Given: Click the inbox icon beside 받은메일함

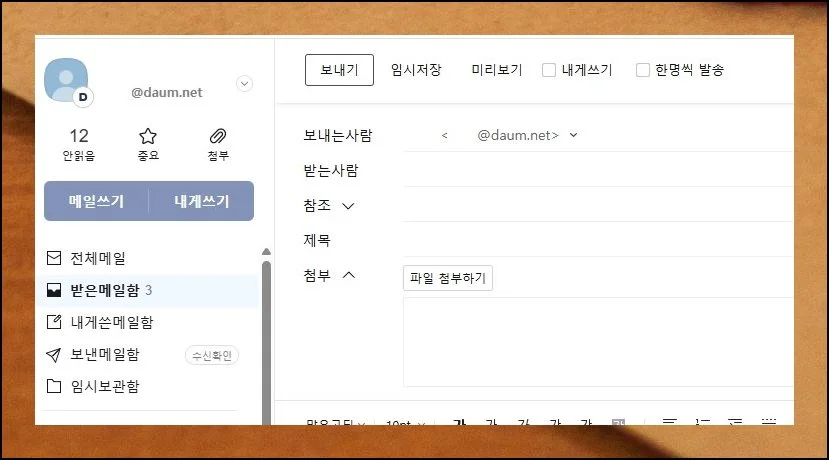Looking at the screenshot, I should (54, 290).
